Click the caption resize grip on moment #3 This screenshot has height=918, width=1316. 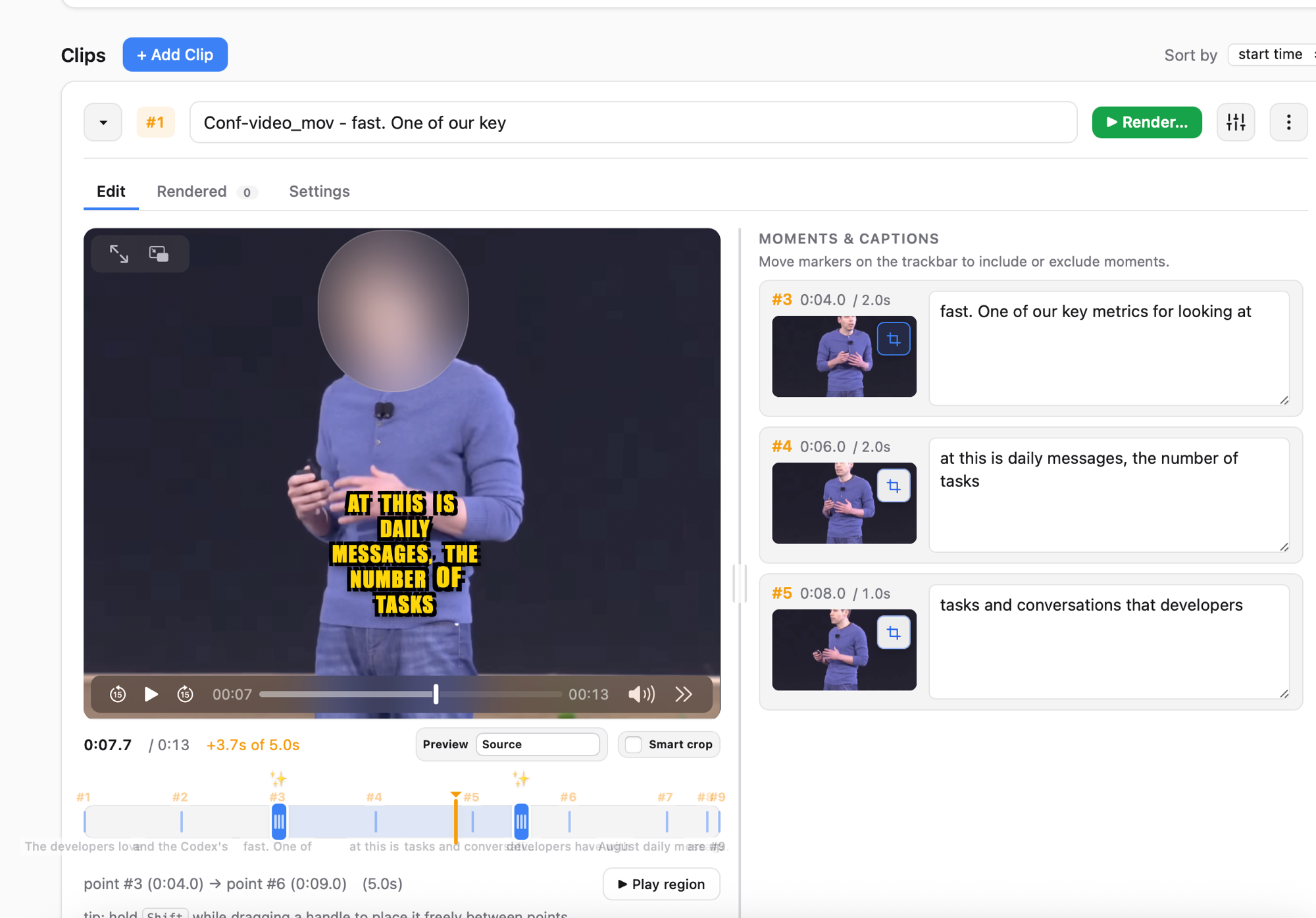pos(1284,400)
